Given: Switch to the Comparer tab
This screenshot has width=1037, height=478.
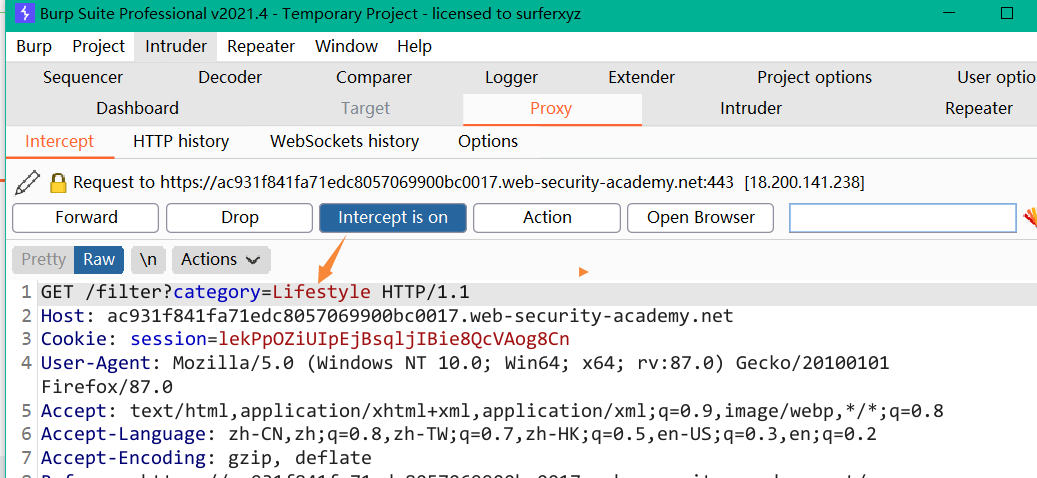Looking at the screenshot, I should [x=374, y=77].
